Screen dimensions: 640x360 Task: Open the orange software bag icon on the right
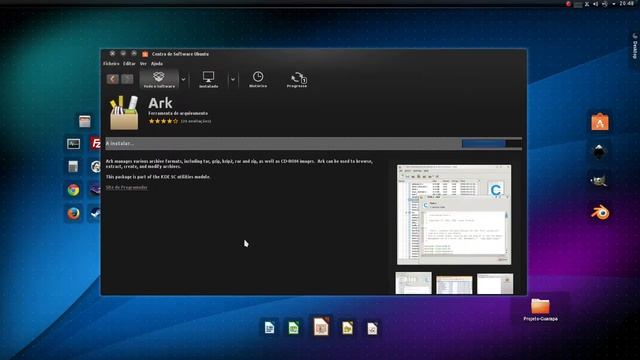tap(600, 122)
